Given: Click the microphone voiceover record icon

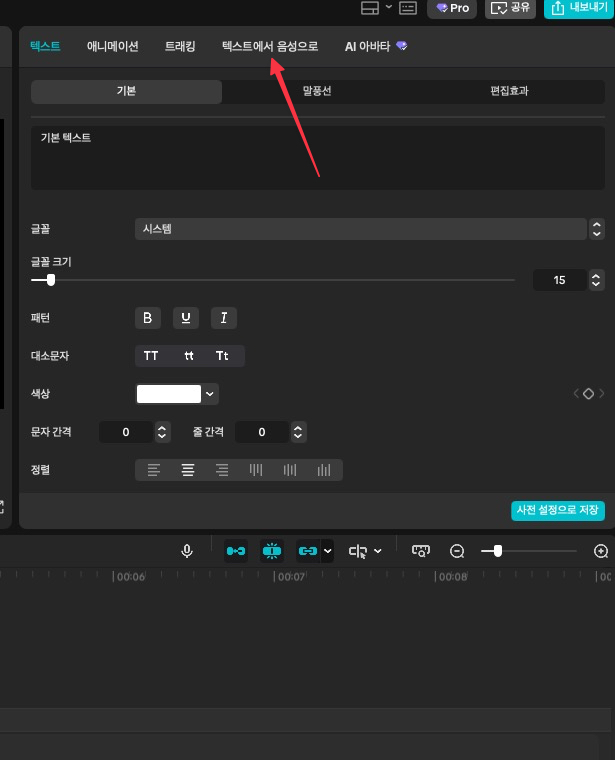Looking at the screenshot, I should point(187,551).
